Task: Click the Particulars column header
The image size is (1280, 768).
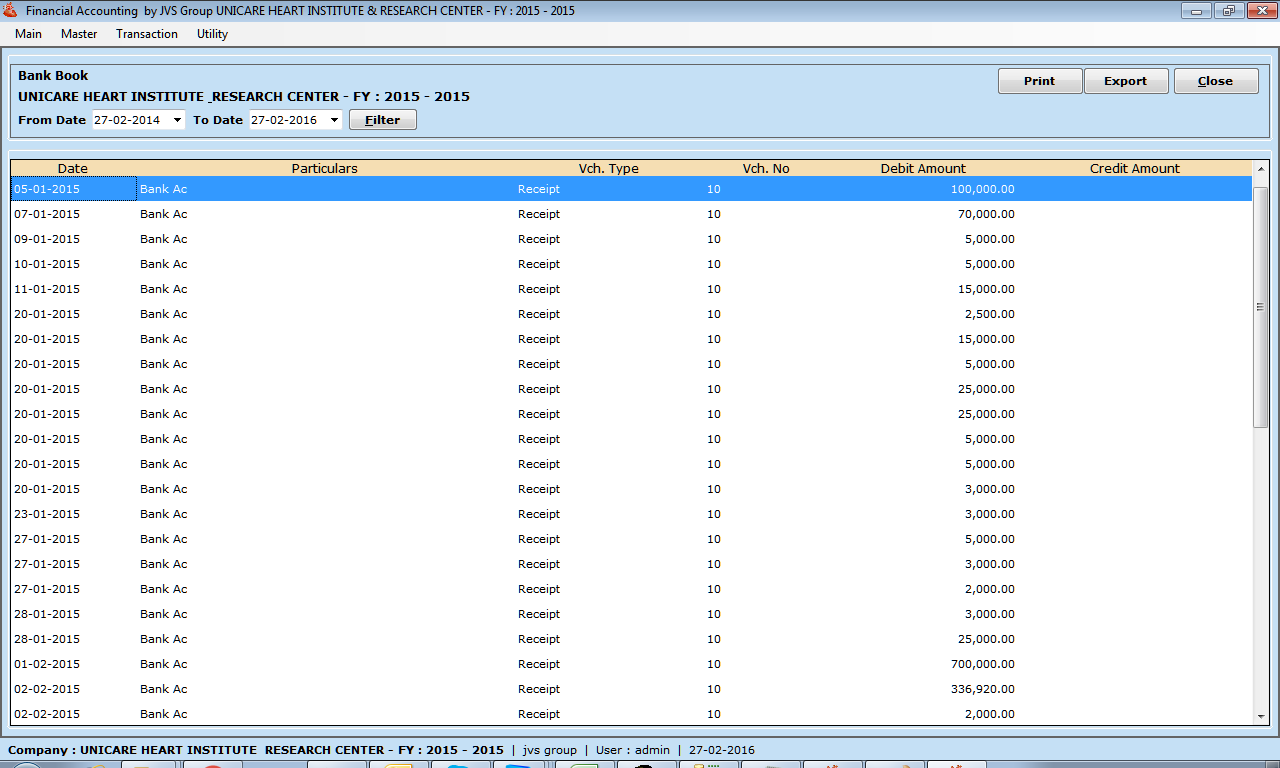Action: click(324, 168)
